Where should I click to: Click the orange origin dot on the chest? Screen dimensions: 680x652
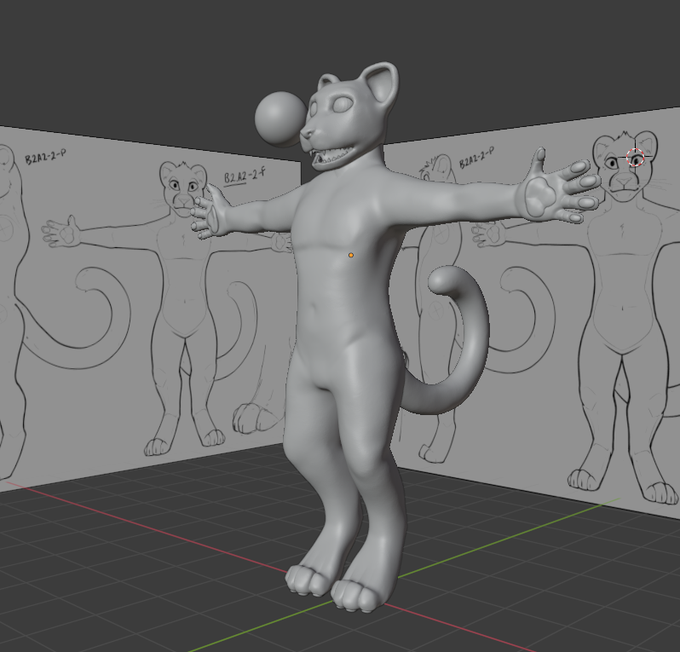(351, 256)
